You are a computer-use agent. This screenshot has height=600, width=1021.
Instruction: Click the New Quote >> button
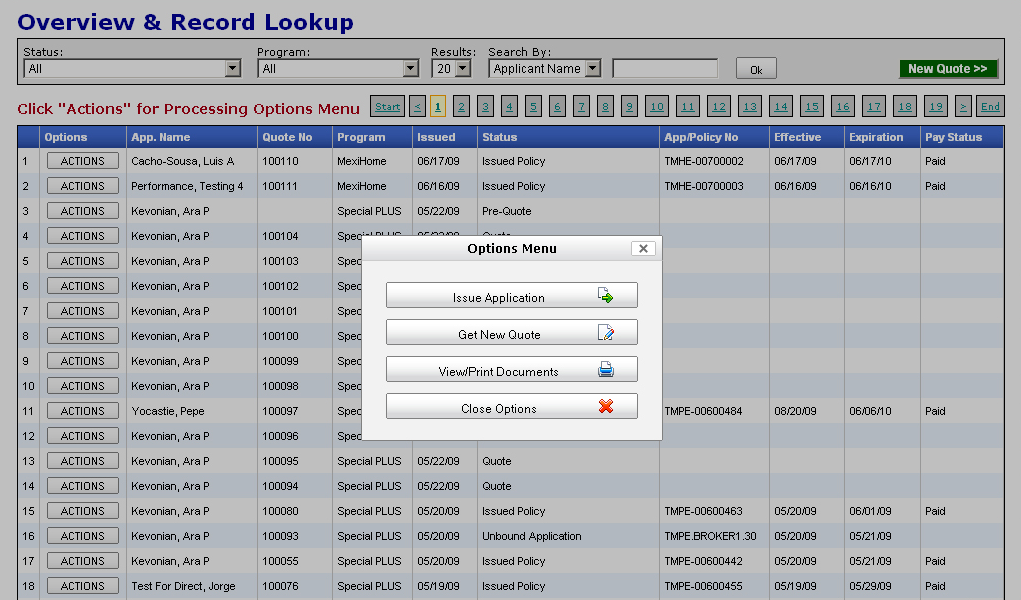[948, 68]
